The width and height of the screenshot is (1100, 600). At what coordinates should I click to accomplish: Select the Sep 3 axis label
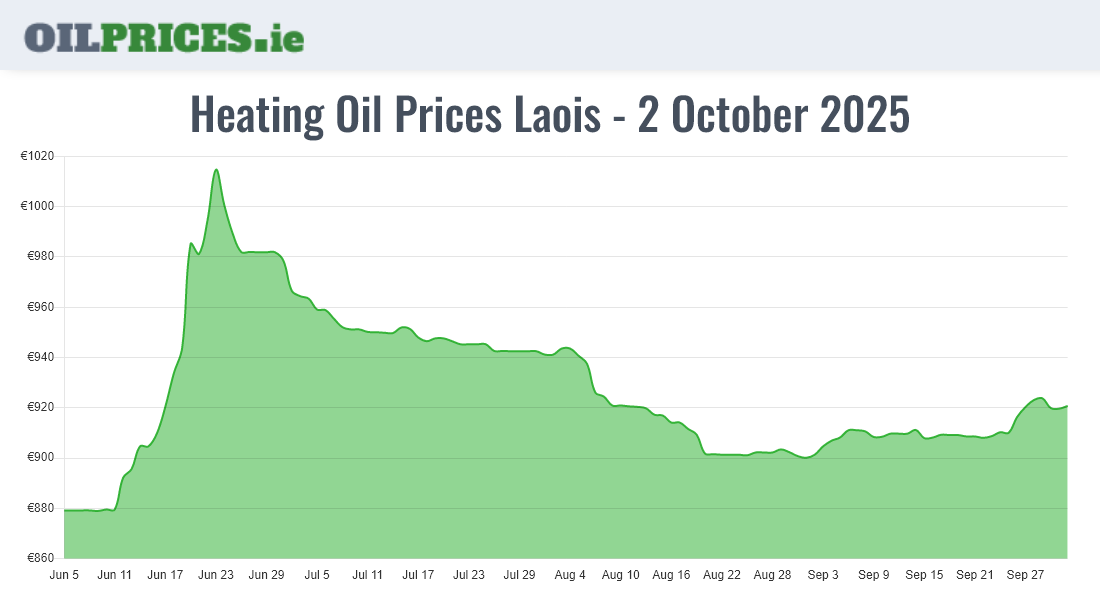point(823,575)
